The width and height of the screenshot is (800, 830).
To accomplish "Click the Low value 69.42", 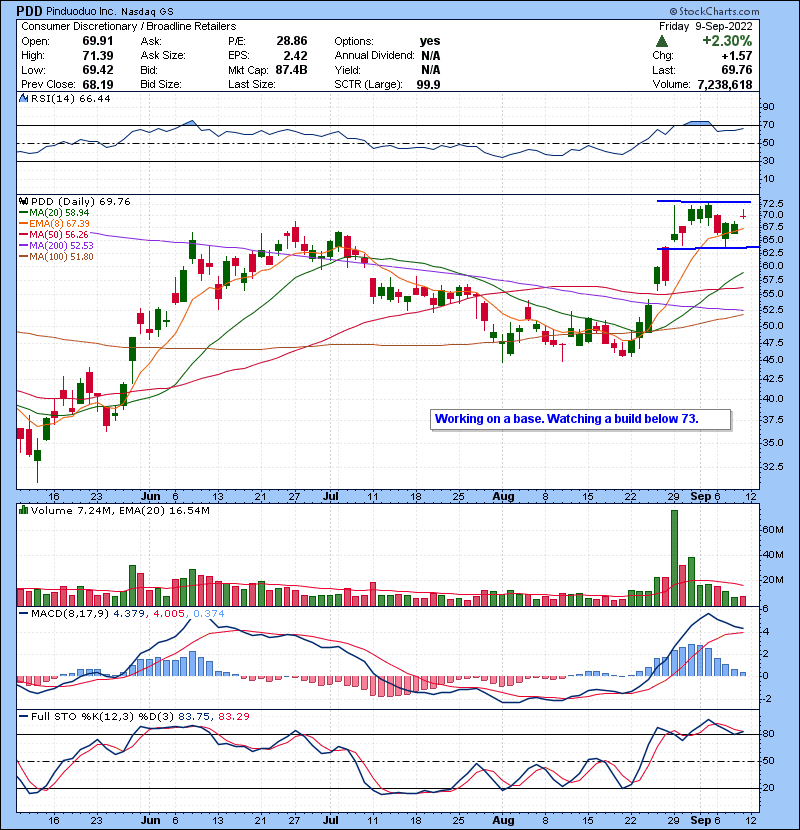I will click(x=97, y=70).
